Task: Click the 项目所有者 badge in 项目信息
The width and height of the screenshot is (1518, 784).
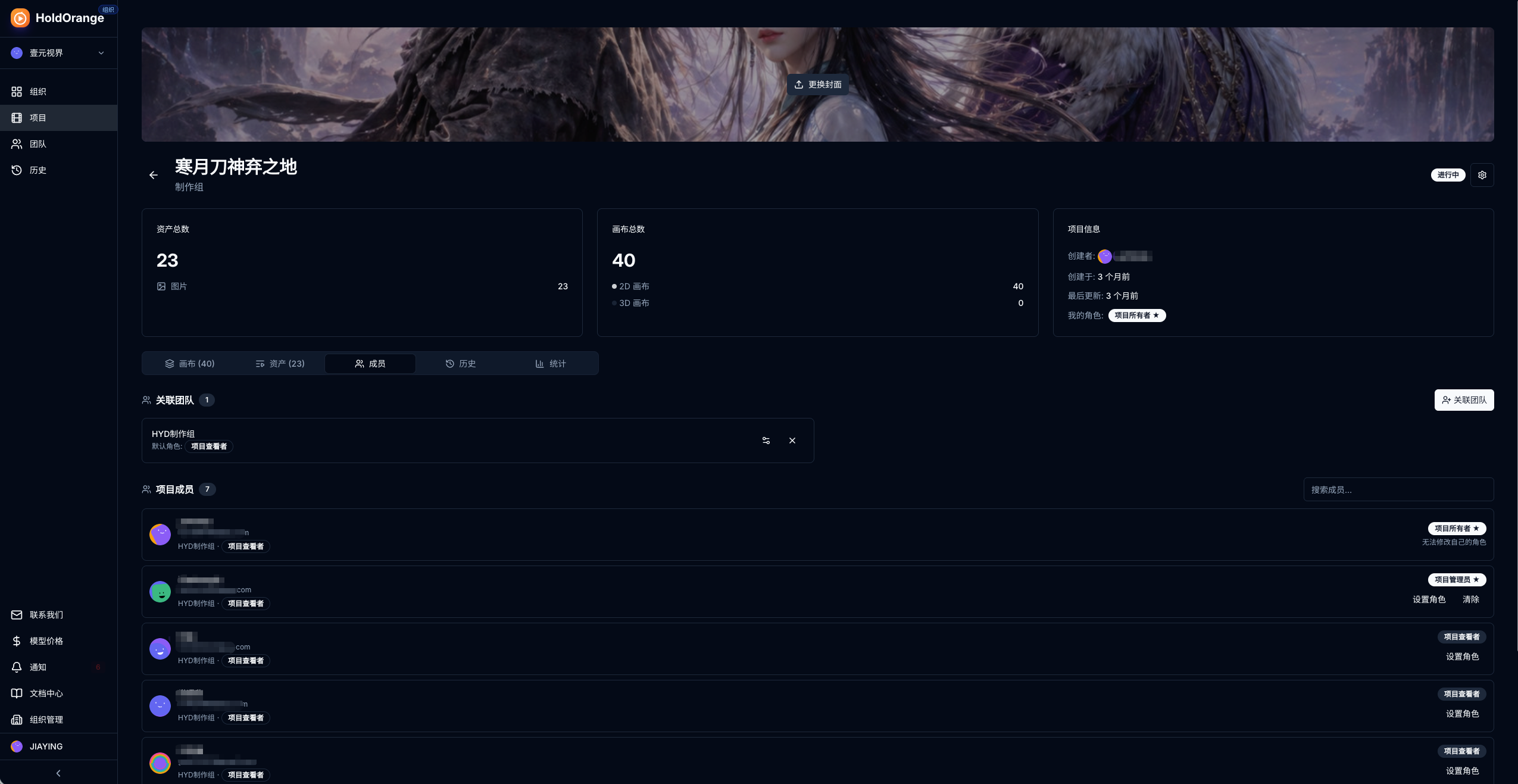Action: (1137, 316)
